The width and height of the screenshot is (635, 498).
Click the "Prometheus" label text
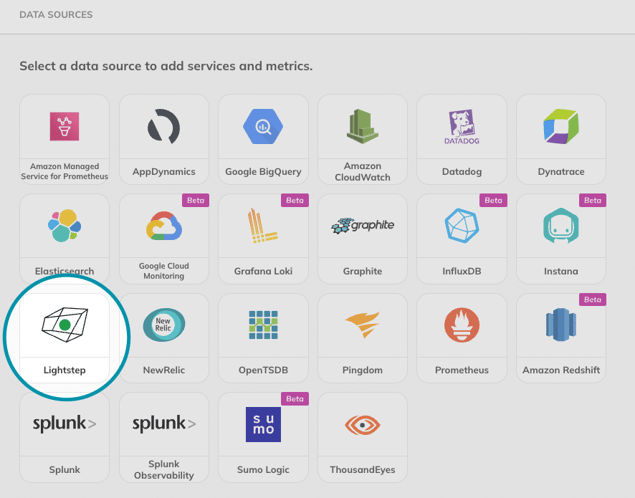(462, 370)
